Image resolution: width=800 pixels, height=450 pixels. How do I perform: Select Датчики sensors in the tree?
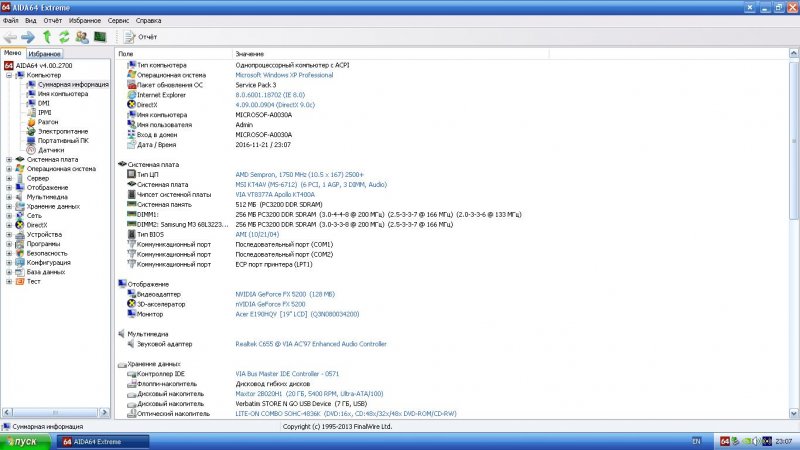click(50, 150)
